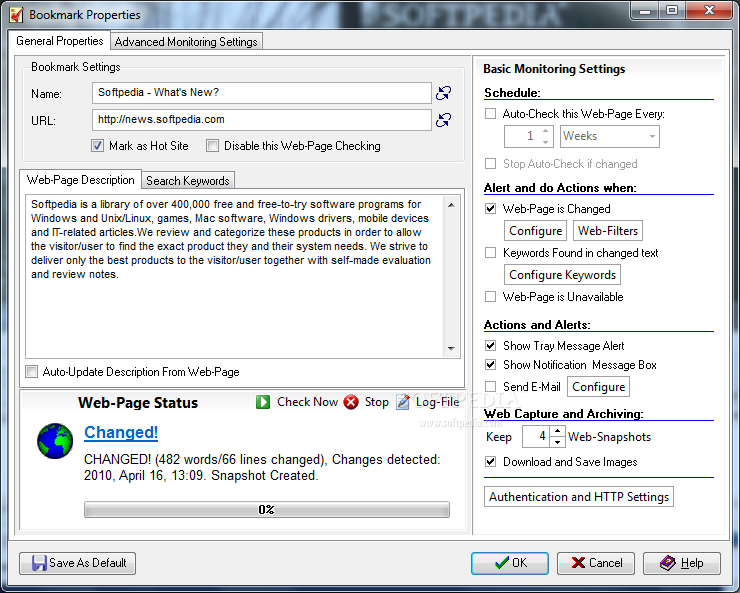Click into the URL input field
The image size is (740, 593).
(261, 119)
